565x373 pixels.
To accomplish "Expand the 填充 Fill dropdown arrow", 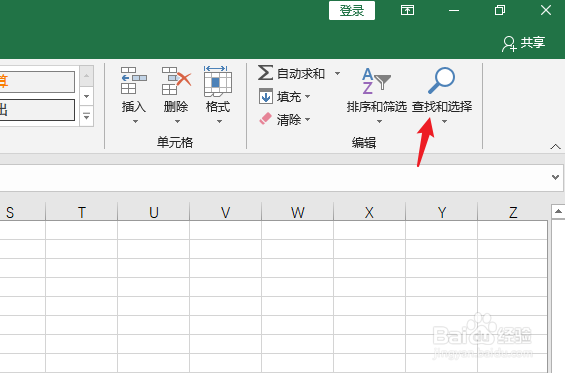I will (x=307, y=97).
